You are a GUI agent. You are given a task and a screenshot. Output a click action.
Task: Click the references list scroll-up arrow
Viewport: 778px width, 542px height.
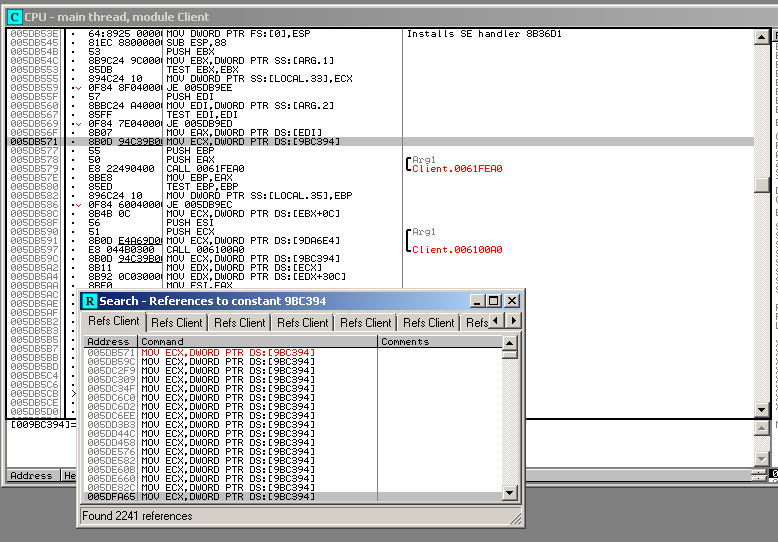tap(510, 342)
